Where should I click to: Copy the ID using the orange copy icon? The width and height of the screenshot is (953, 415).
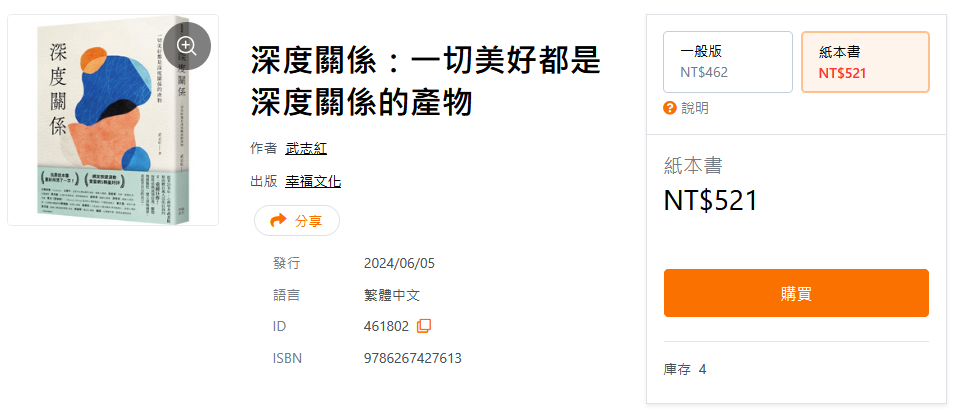[424, 326]
